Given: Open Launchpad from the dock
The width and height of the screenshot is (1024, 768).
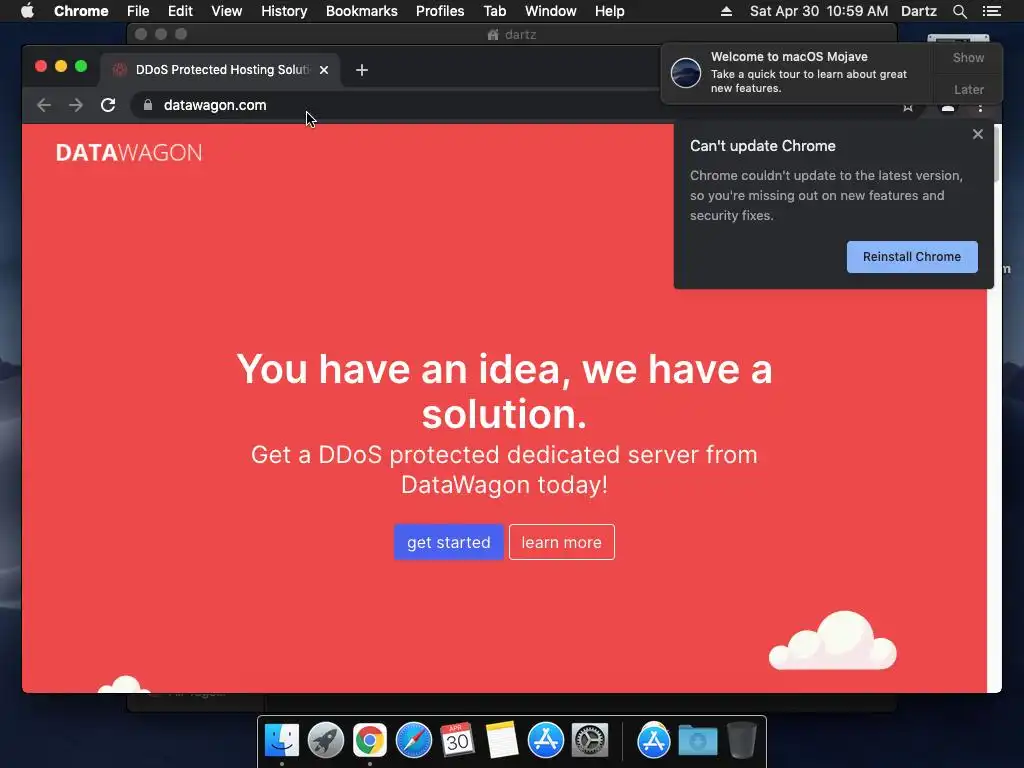Looking at the screenshot, I should (x=326, y=741).
